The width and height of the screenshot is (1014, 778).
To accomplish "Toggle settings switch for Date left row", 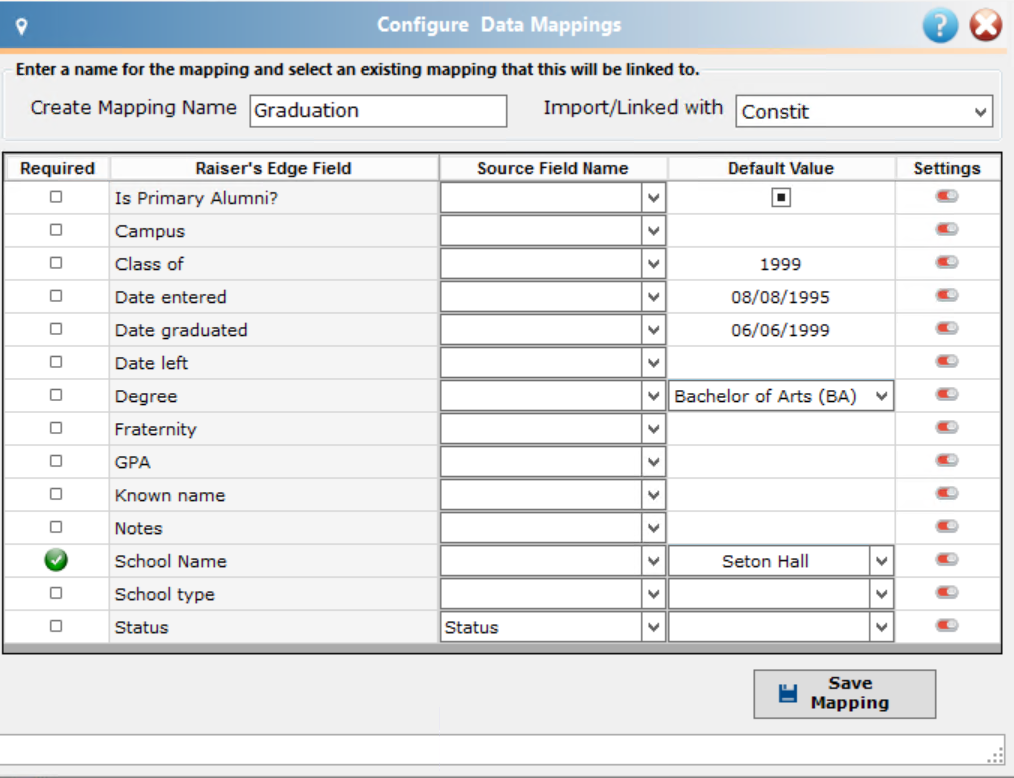I will pyautogui.click(x=947, y=361).
